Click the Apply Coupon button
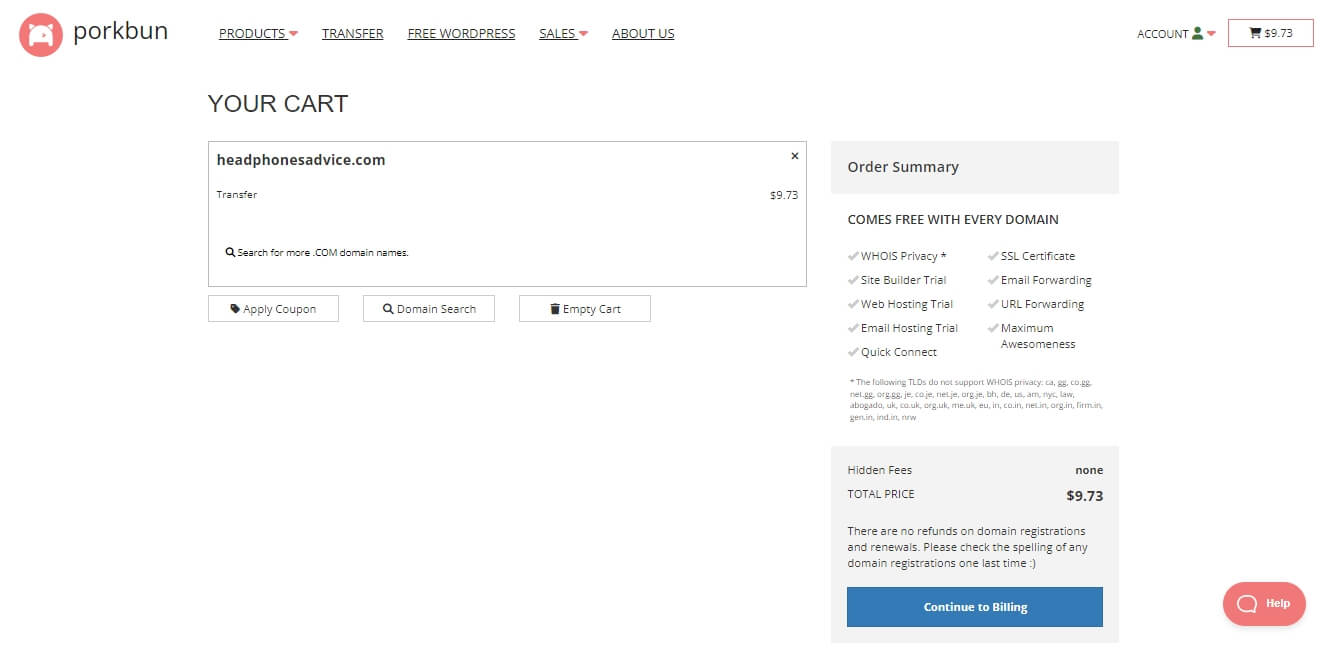This screenshot has width=1329, height=655. (x=273, y=309)
